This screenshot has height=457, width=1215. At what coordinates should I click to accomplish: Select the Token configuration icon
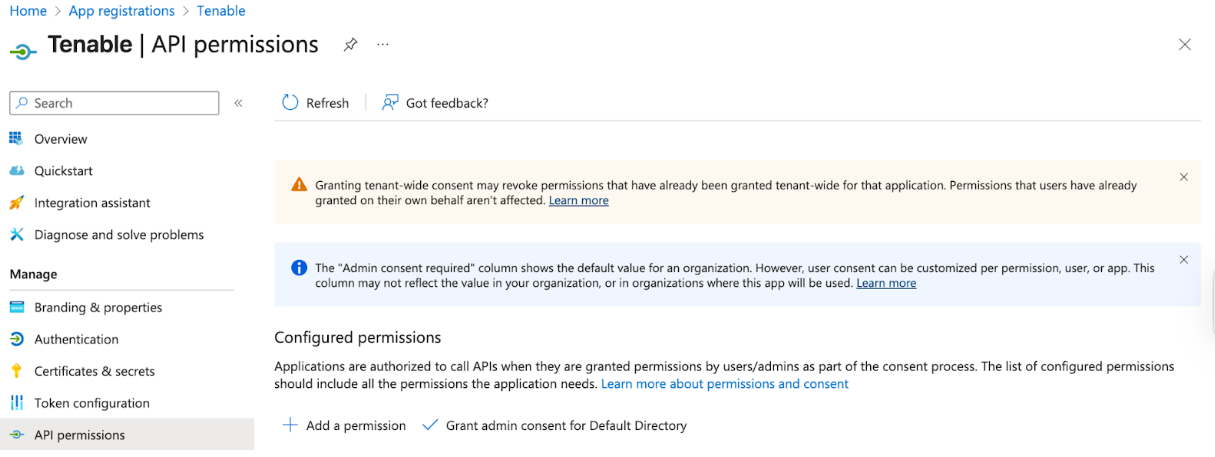(16, 404)
